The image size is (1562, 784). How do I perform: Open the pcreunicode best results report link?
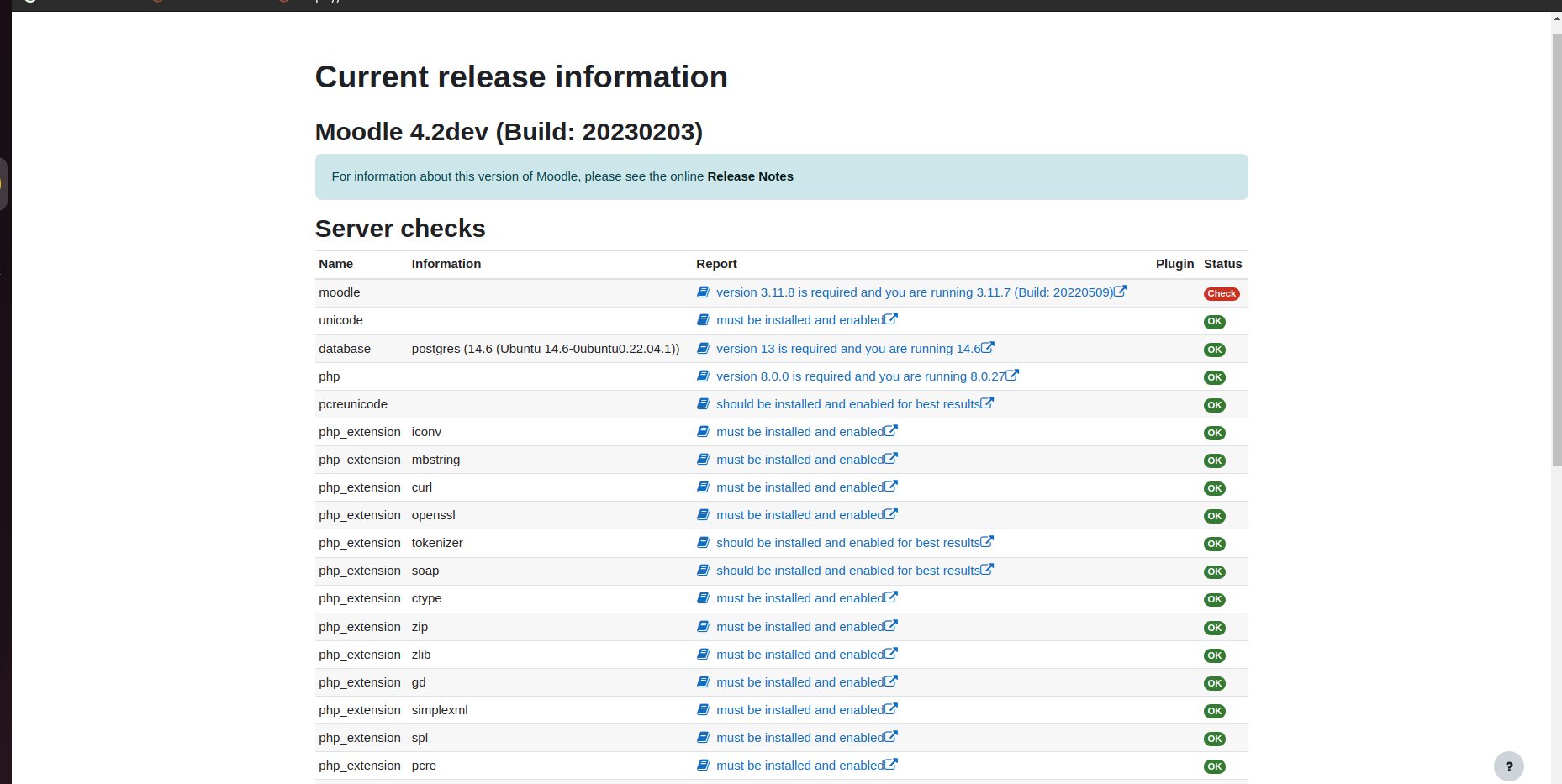coord(848,404)
